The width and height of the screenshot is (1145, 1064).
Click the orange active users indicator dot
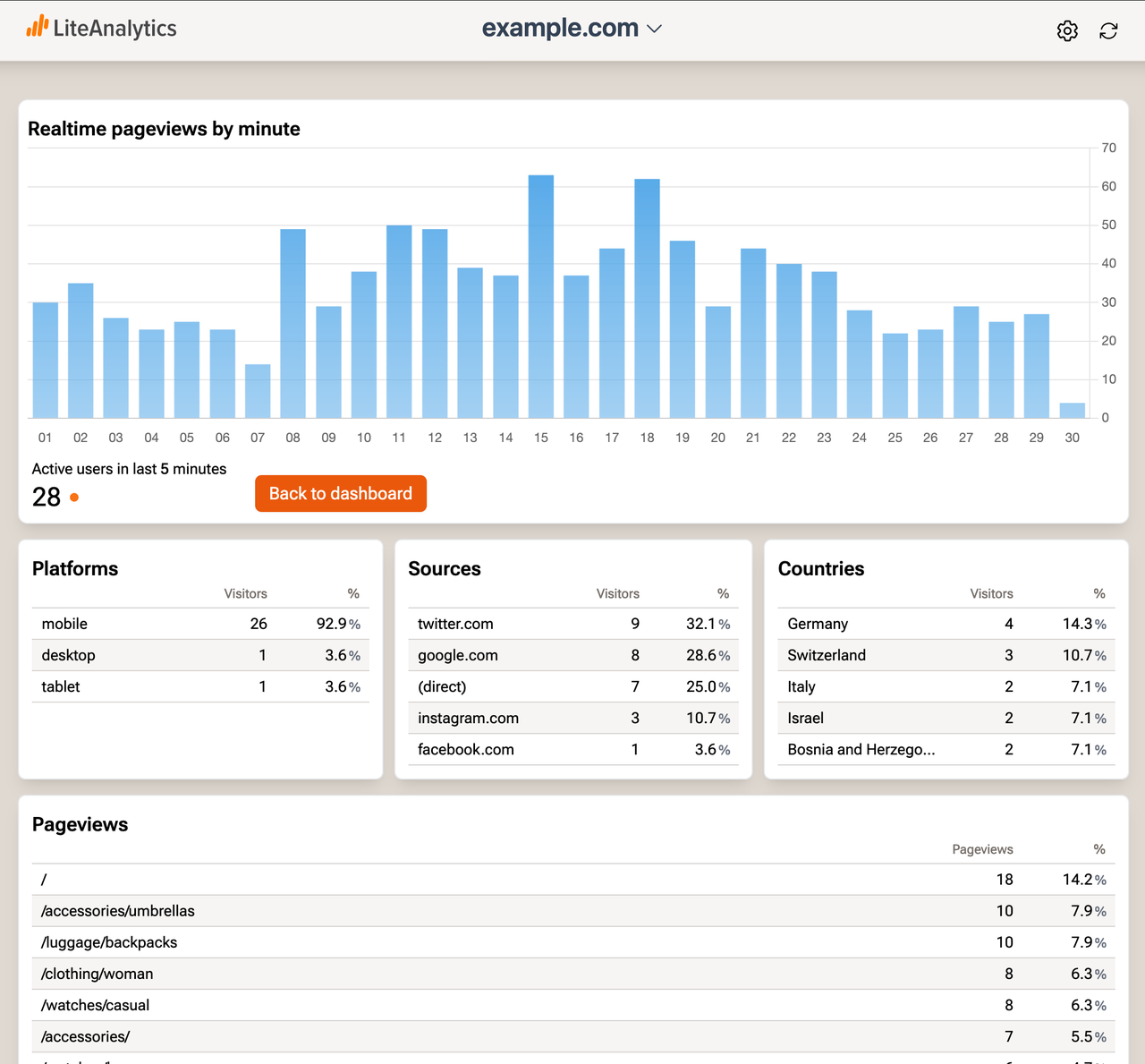(73, 497)
